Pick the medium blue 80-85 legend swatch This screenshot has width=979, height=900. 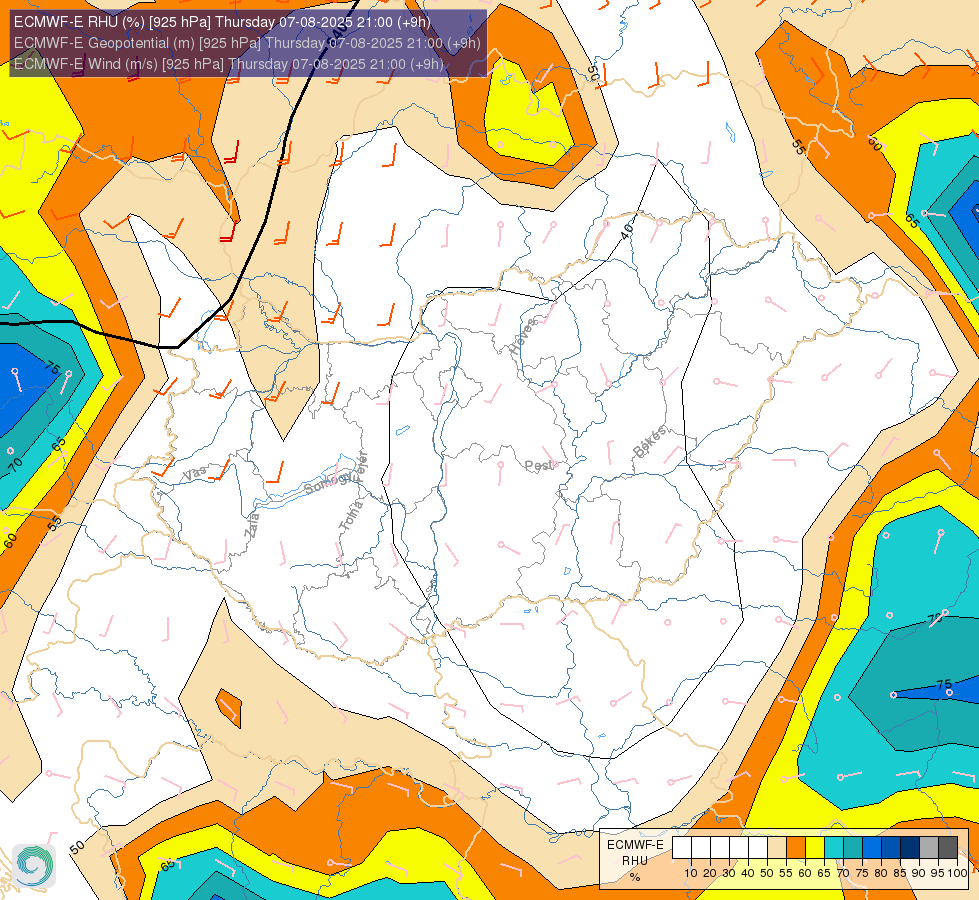[891, 848]
